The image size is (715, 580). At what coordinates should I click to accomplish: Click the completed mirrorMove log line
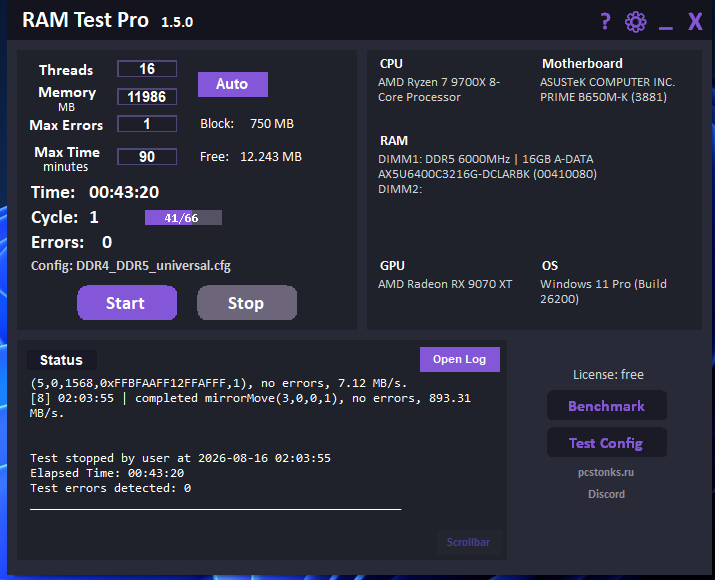(x=250, y=405)
